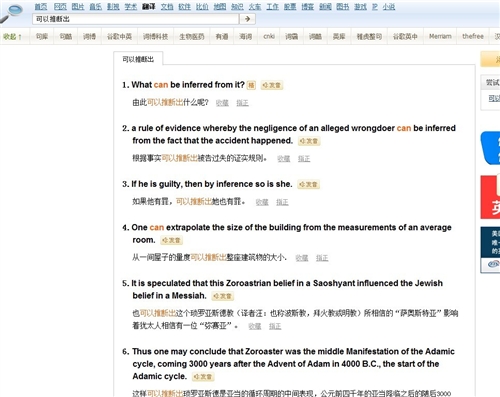Viewport: 500px width, 397px height.
Task: Switch to the 词霸 source tab
Action: coord(292,37)
